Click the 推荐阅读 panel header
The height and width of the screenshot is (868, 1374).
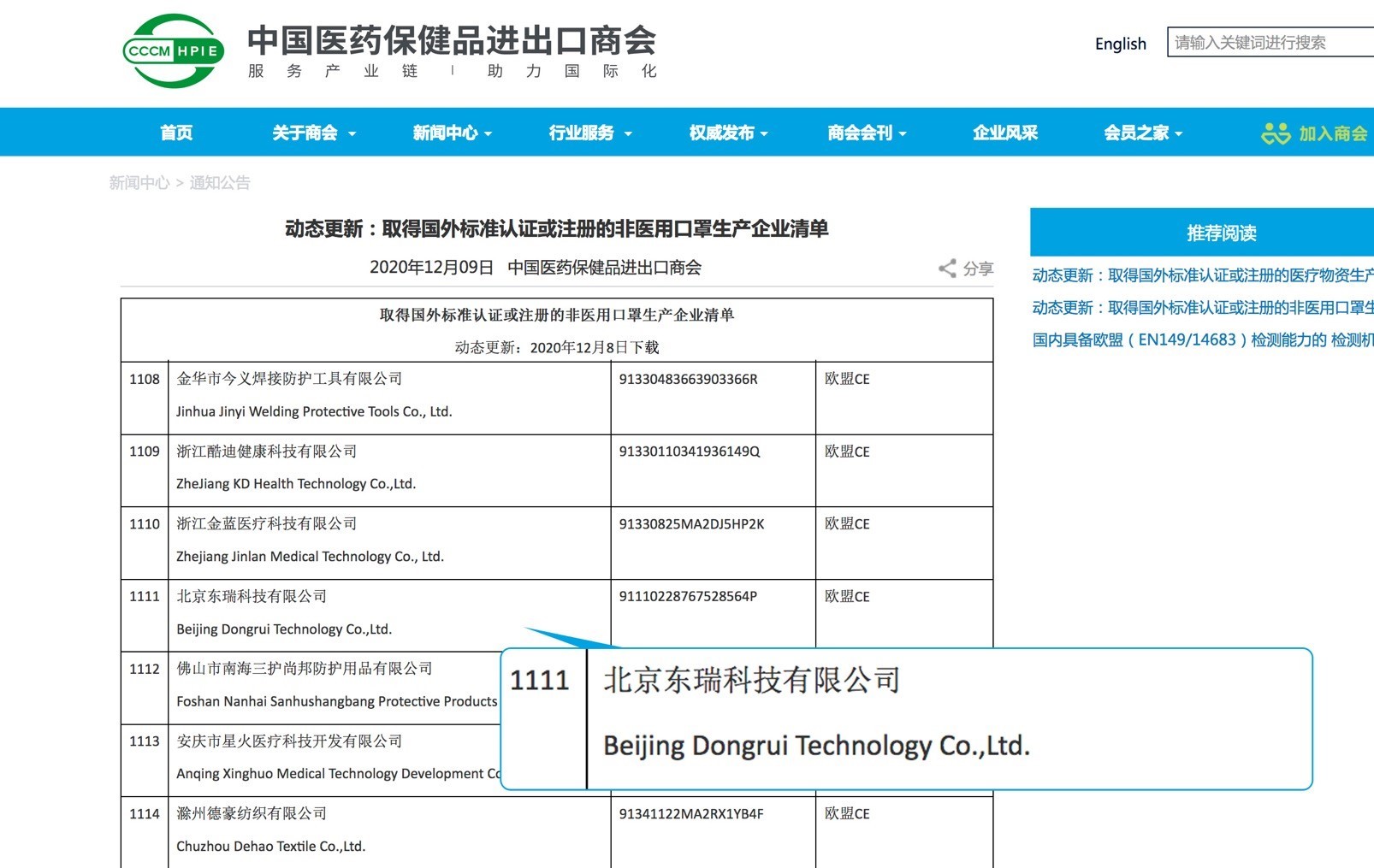pos(1202,233)
